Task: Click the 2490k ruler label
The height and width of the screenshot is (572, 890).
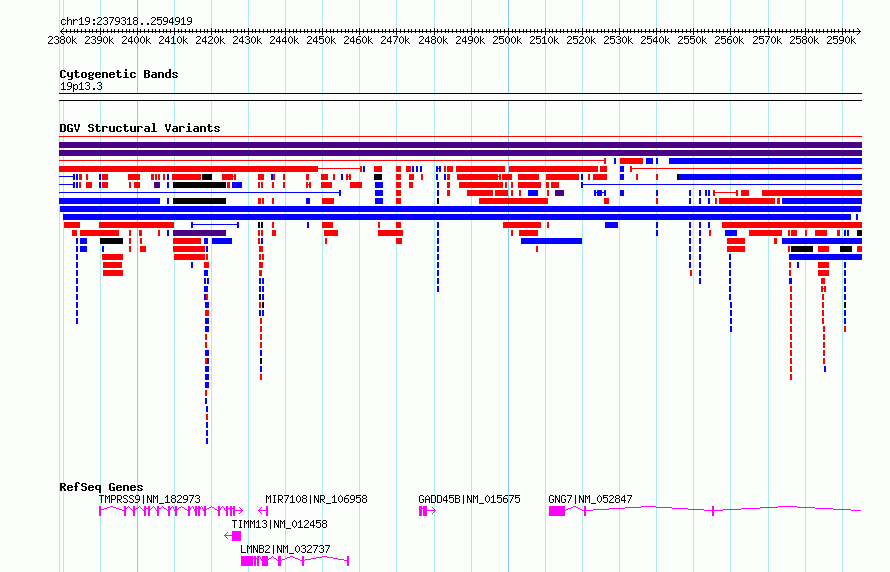Action: click(471, 40)
